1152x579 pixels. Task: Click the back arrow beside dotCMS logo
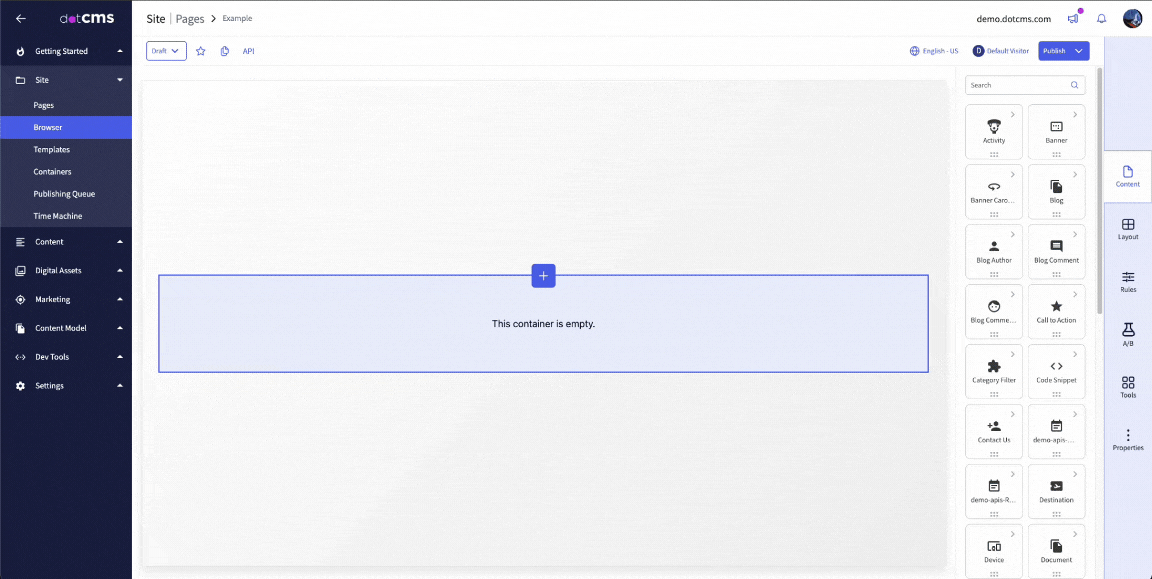tap(20, 18)
